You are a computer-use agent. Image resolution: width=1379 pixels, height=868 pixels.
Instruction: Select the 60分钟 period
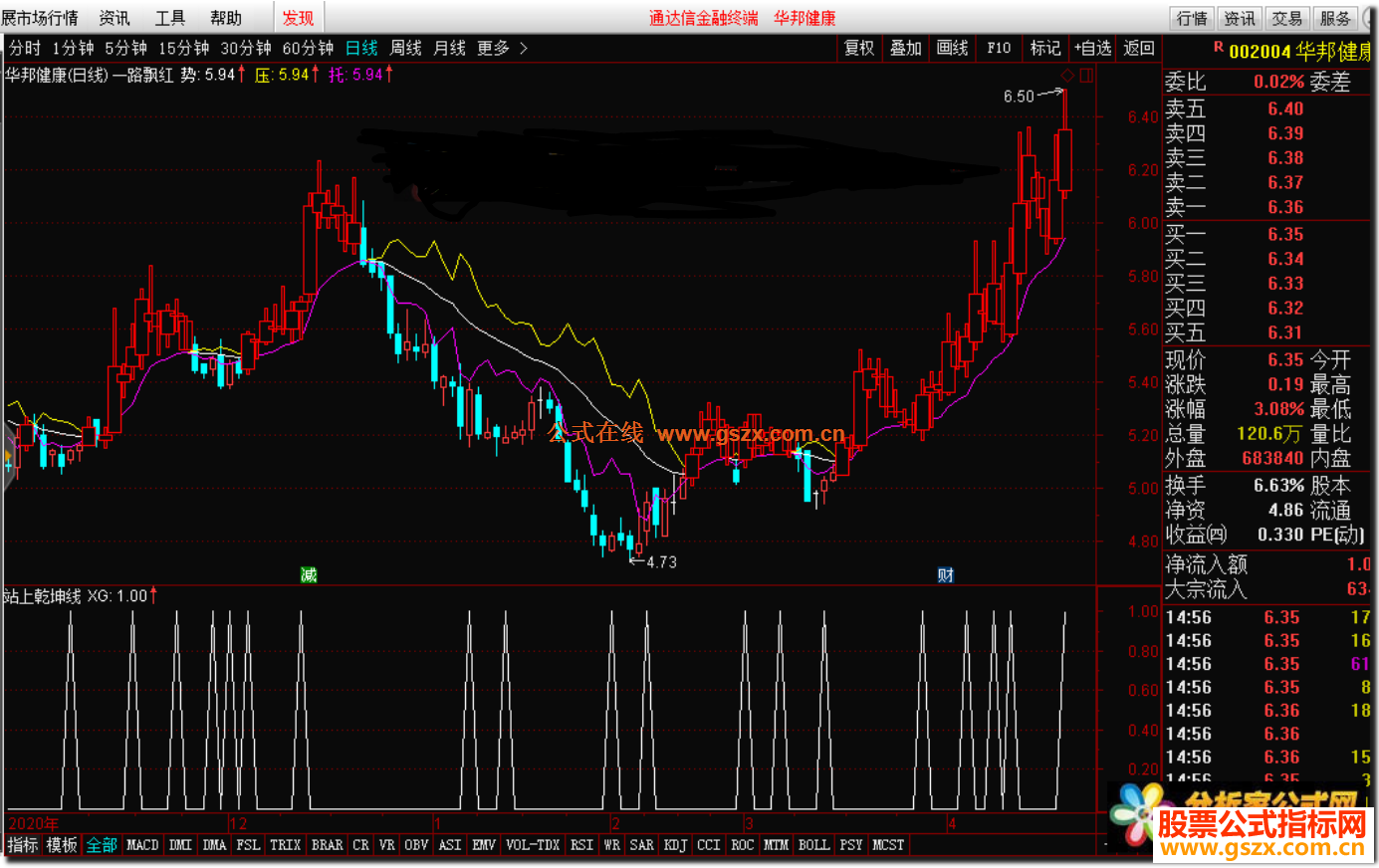click(308, 48)
